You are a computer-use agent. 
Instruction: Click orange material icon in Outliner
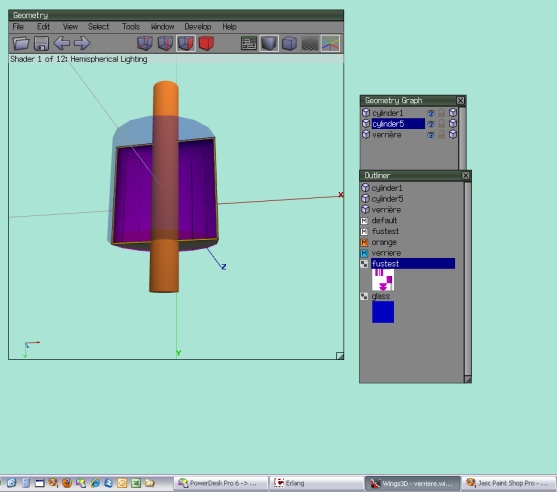coord(364,242)
